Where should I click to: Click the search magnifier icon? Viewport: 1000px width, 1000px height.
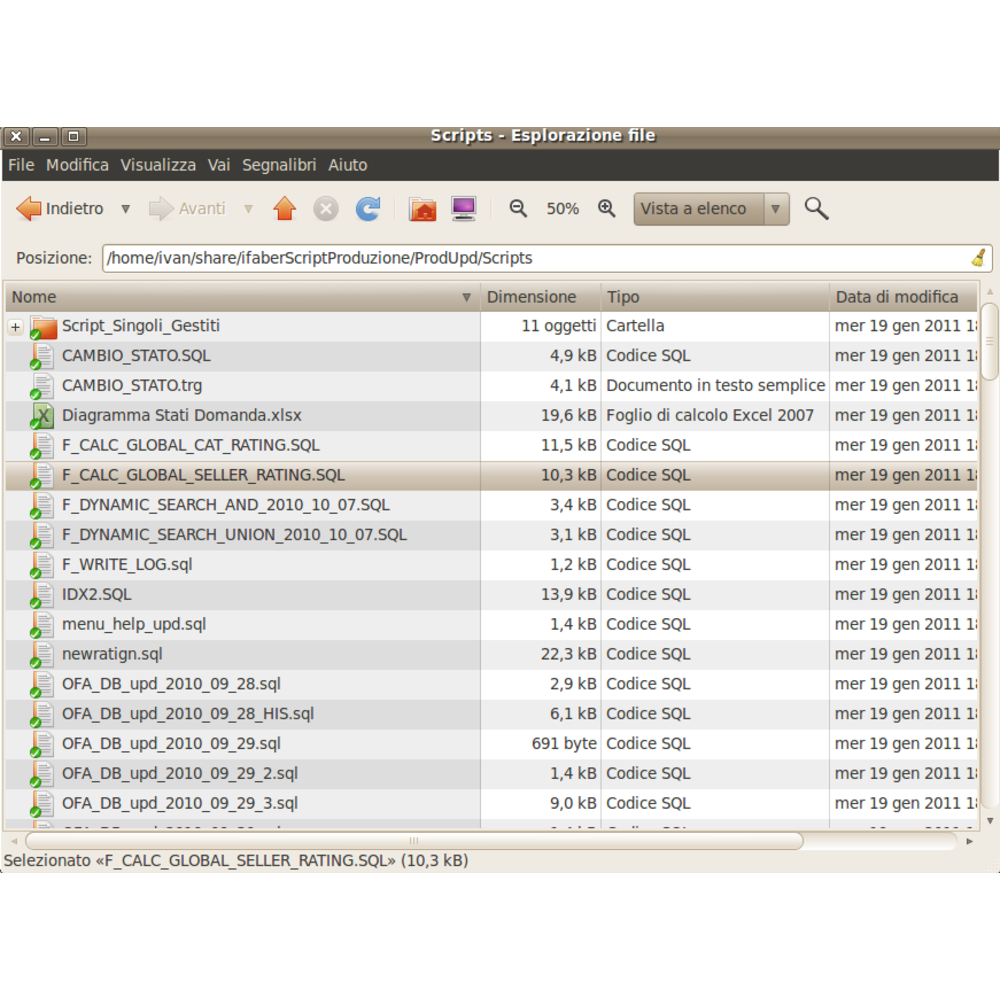[816, 209]
